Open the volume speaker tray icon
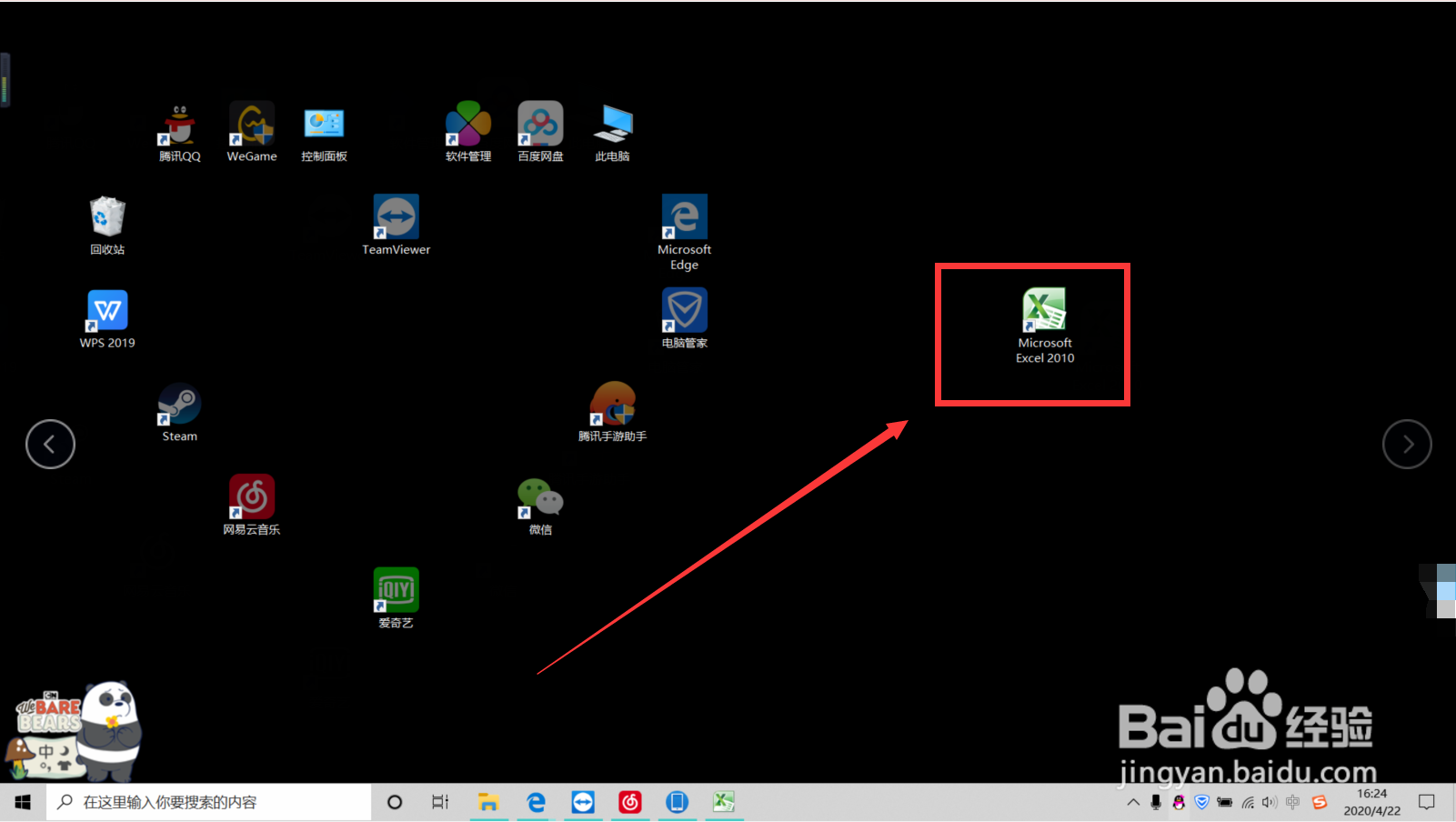Viewport: 1456px width, 822px height. click(1270, 802)
